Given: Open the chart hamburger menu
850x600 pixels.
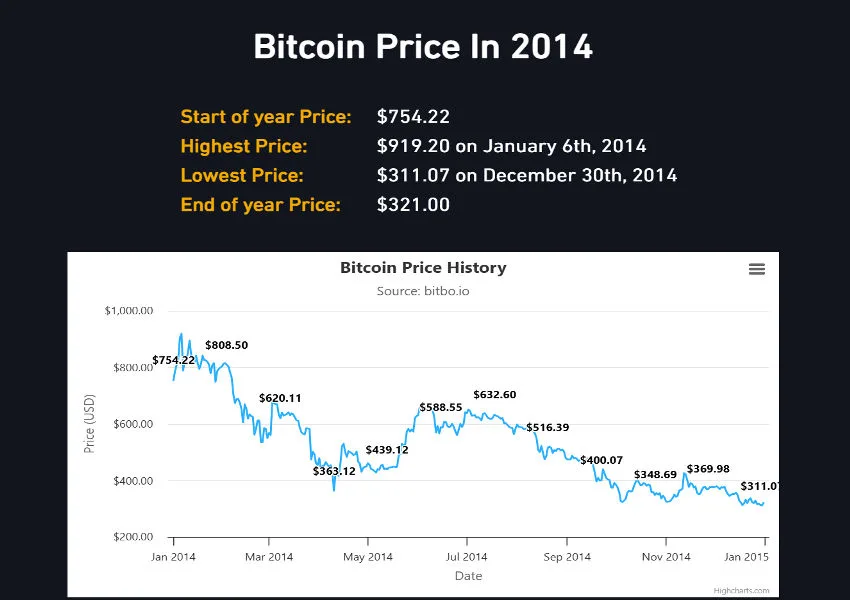Looking at the screenshot, I should [x=757, y=269].
